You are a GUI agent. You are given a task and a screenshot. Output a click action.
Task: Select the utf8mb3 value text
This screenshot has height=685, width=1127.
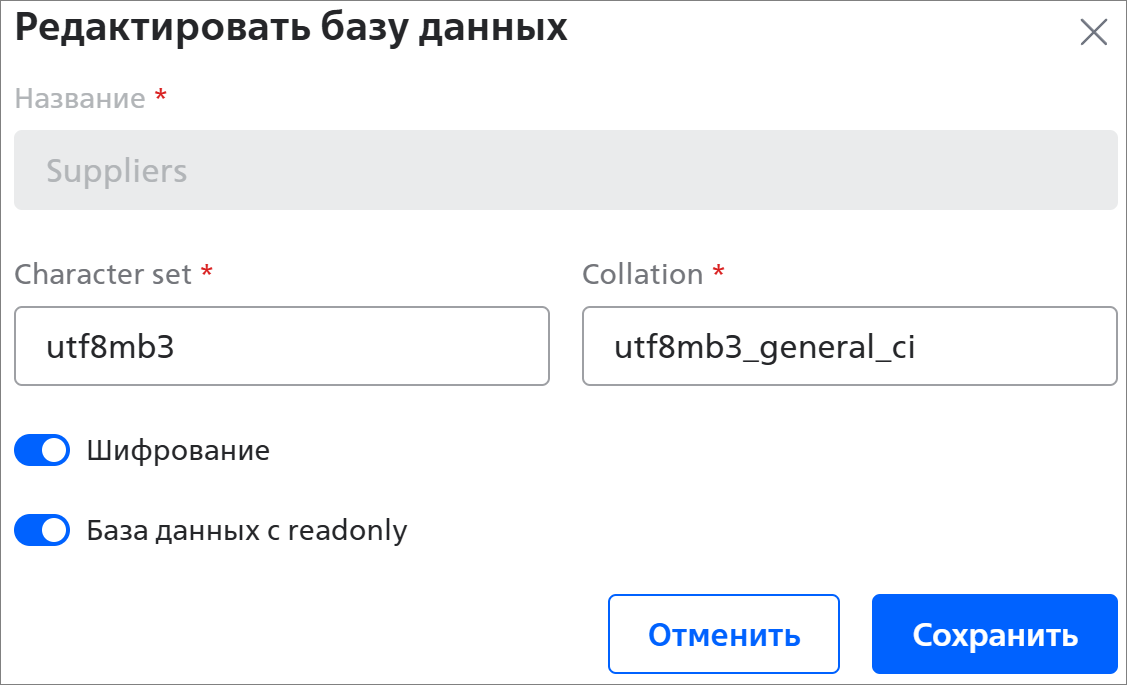[x=110, y=347]
